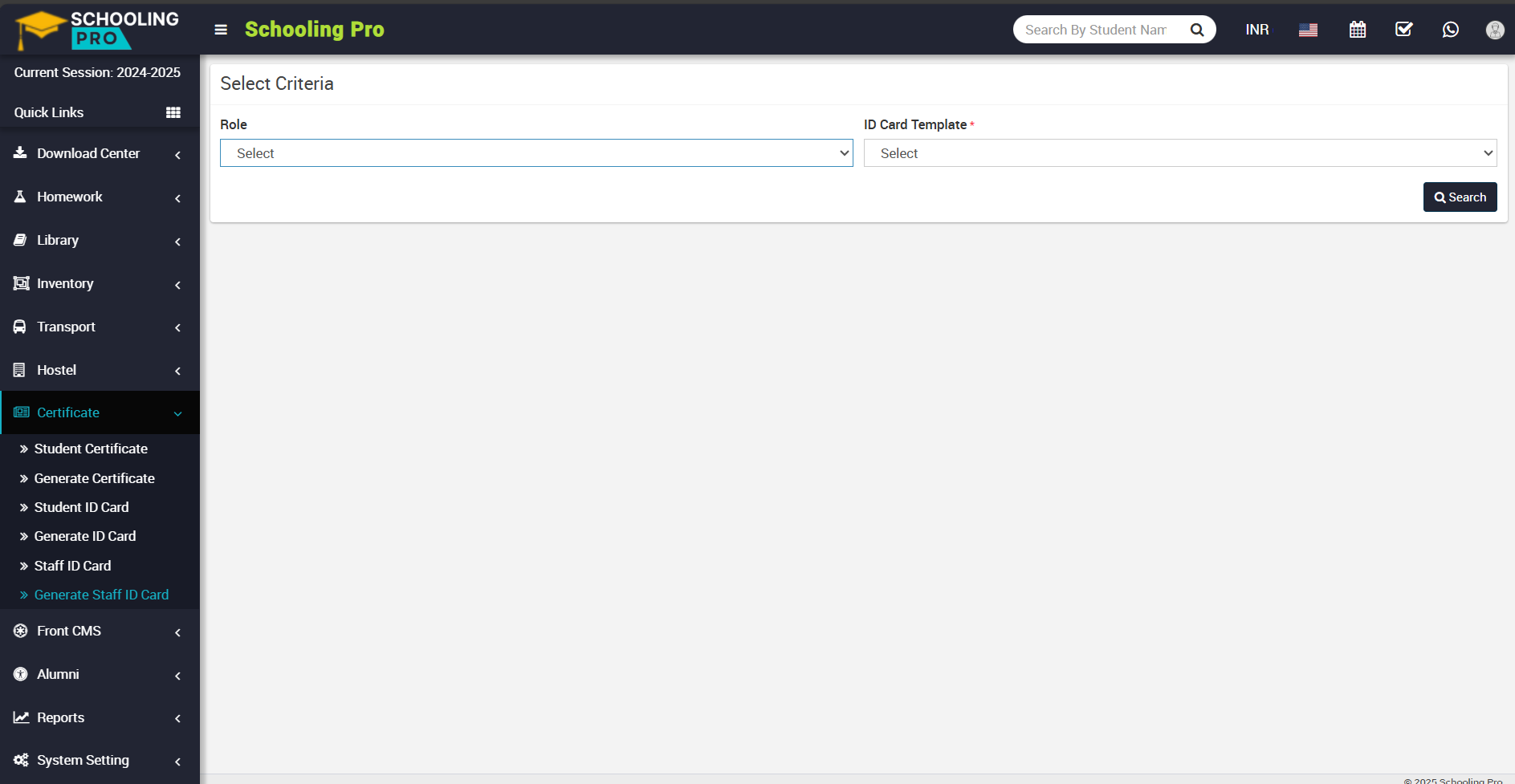
Task: Open the Role dropdown
Action: [536, 152]
